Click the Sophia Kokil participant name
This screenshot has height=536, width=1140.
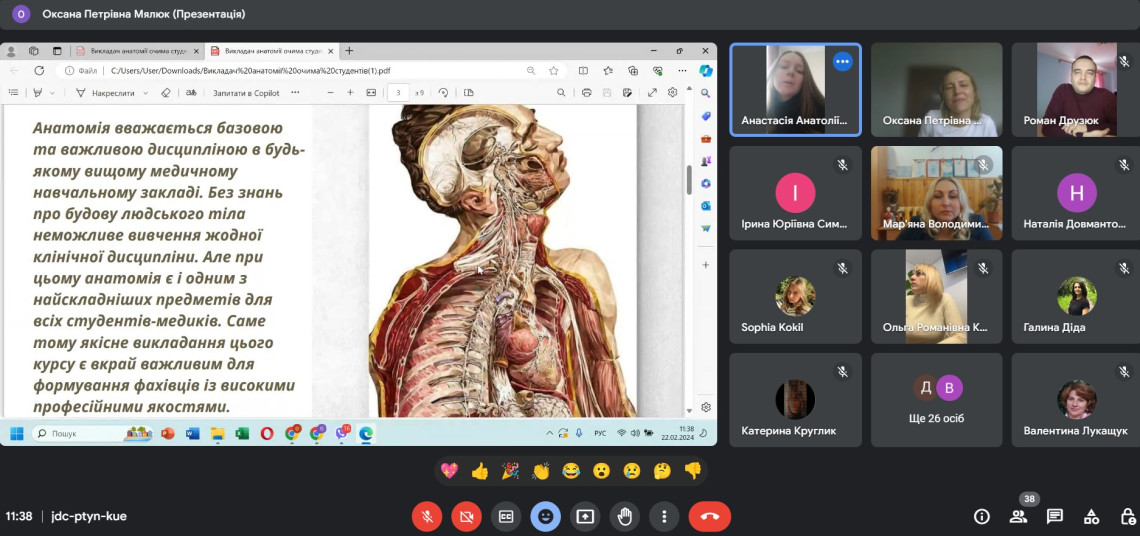point(772,327)
